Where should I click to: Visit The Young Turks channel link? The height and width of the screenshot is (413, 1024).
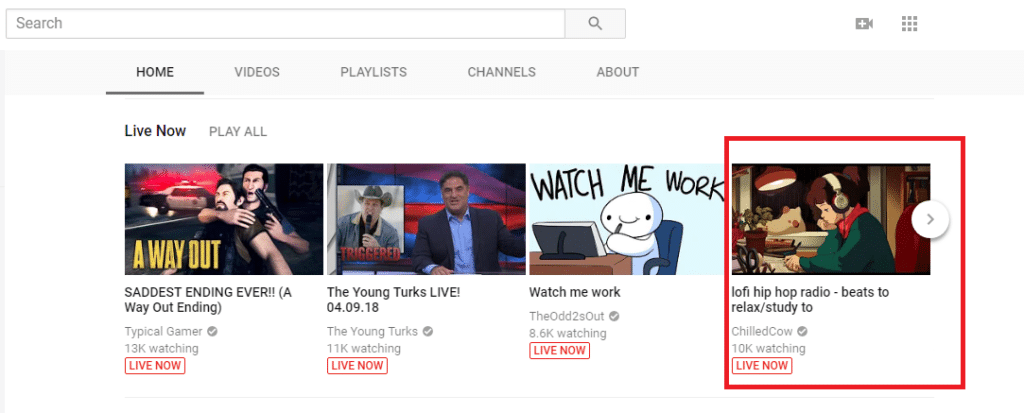373,331
